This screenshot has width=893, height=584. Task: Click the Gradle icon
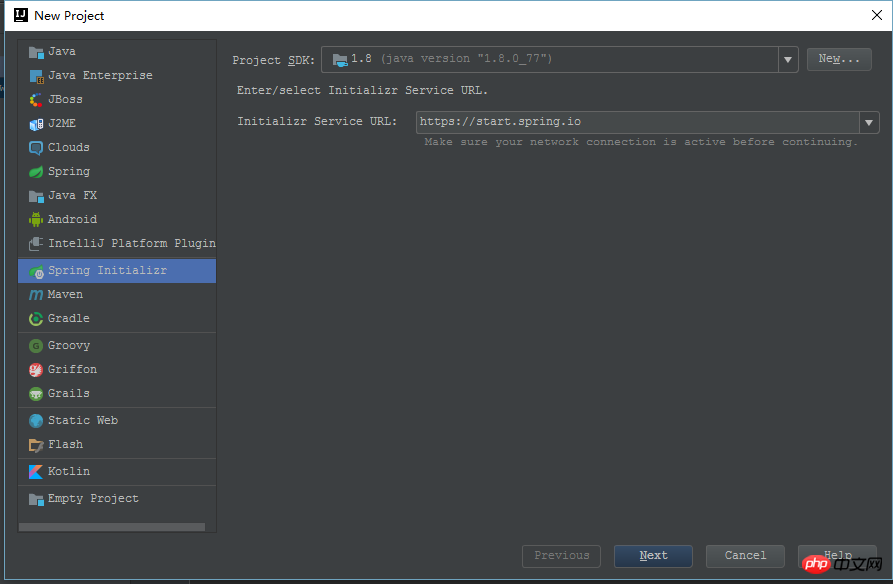36,319
